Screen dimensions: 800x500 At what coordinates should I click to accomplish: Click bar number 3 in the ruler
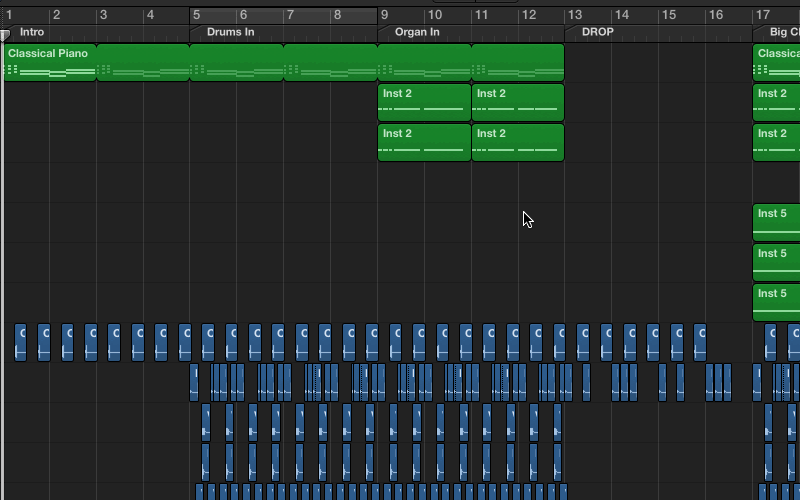click(104, 15)
